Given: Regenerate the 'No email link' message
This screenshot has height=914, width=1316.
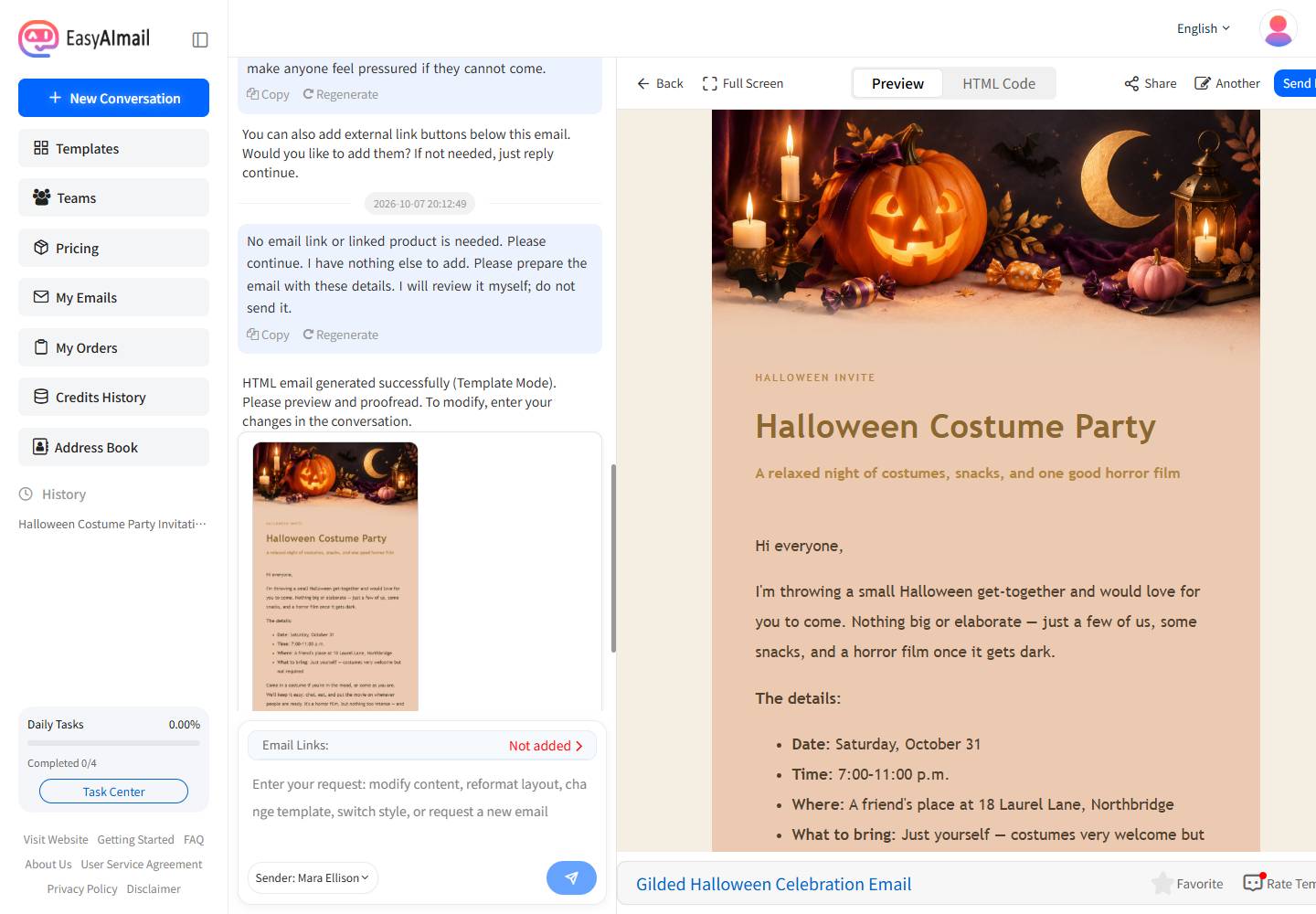Looking at the screenshot, I should coord(340,335).
